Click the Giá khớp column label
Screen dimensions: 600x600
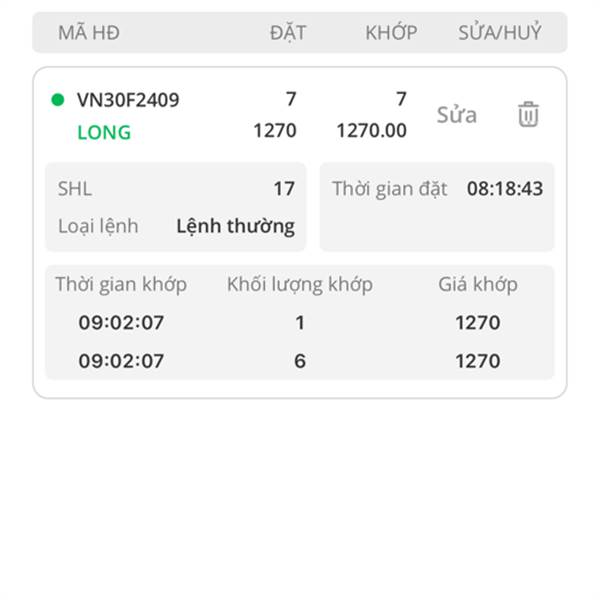pyautogui.click(x=478, y=284)
